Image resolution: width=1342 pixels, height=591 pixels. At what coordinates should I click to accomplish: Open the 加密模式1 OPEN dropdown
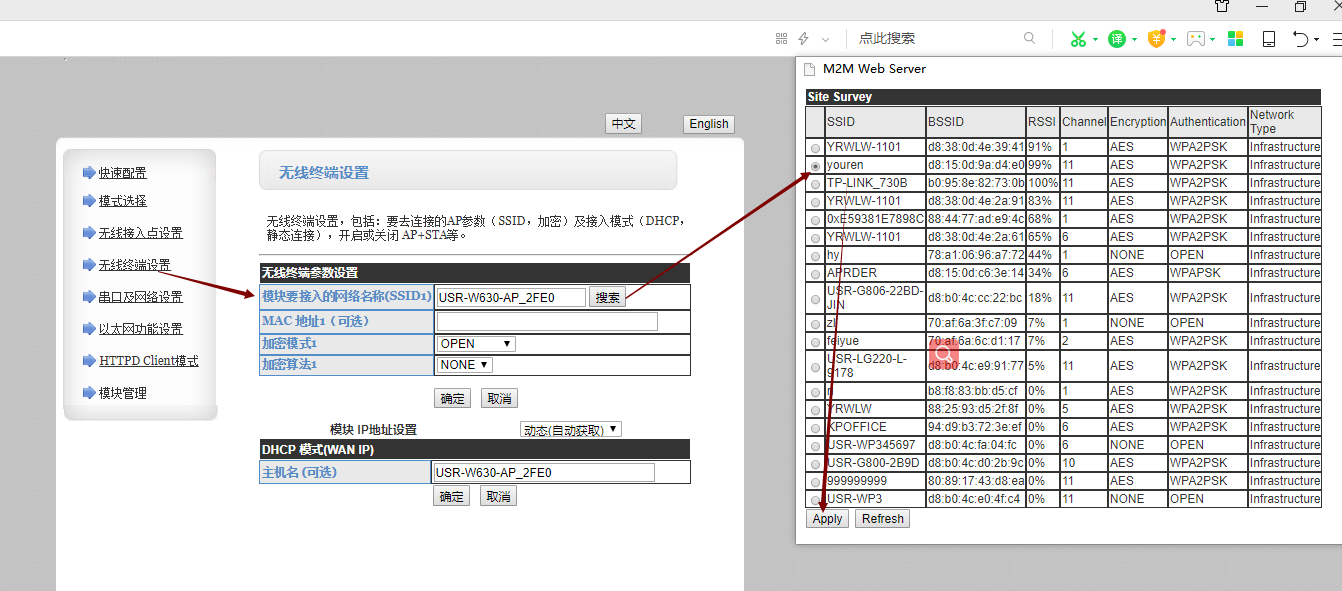coord(476,344)
